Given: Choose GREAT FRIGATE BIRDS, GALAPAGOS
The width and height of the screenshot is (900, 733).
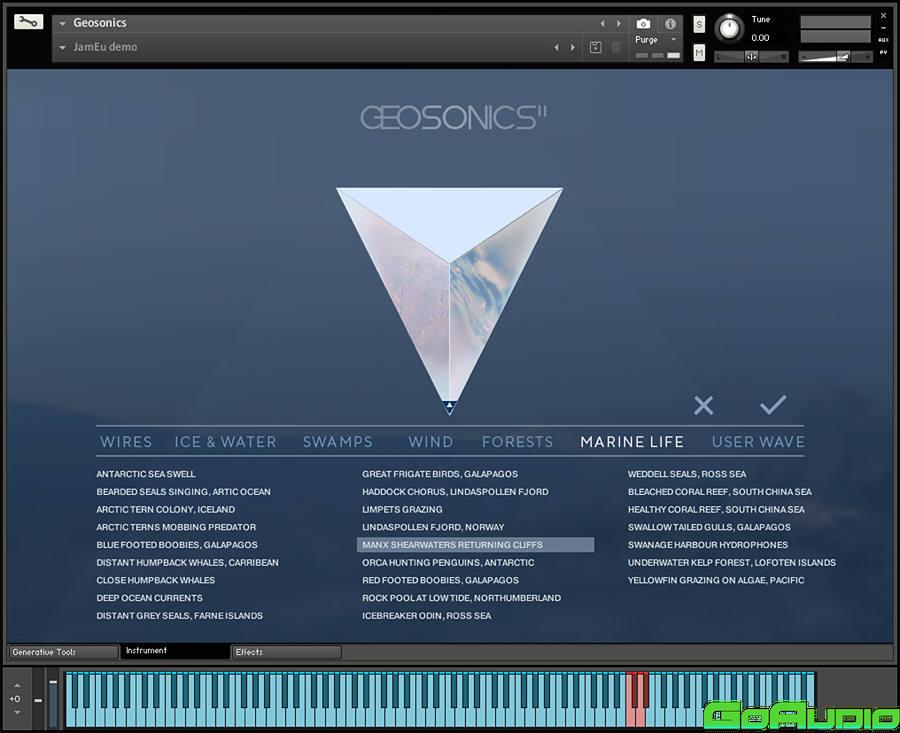Looking at the screenshot, I should pyautogui.click(x=440, y=474).
